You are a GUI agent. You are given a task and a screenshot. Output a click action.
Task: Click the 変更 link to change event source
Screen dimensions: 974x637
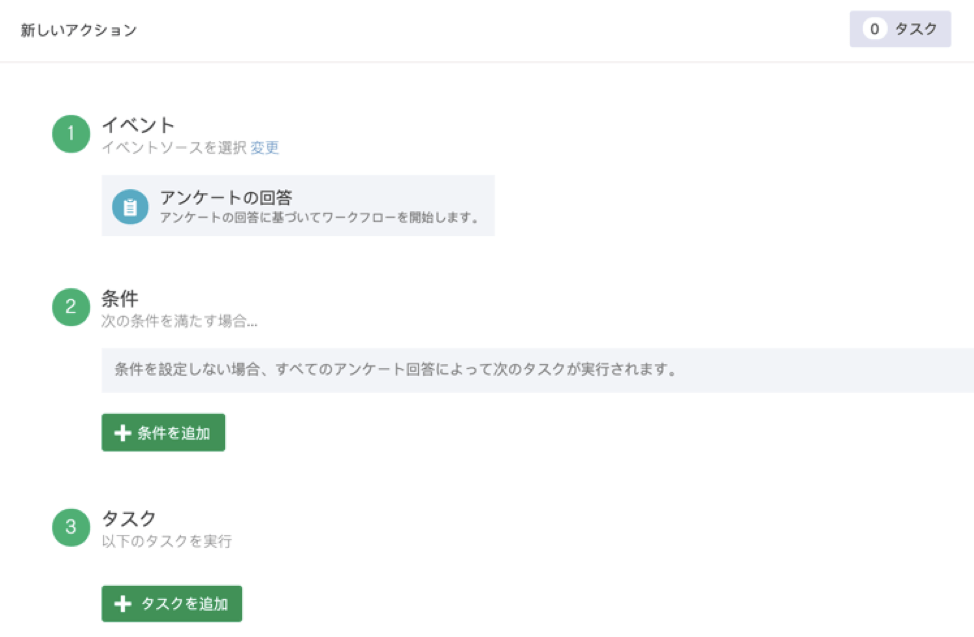point(265,148)
